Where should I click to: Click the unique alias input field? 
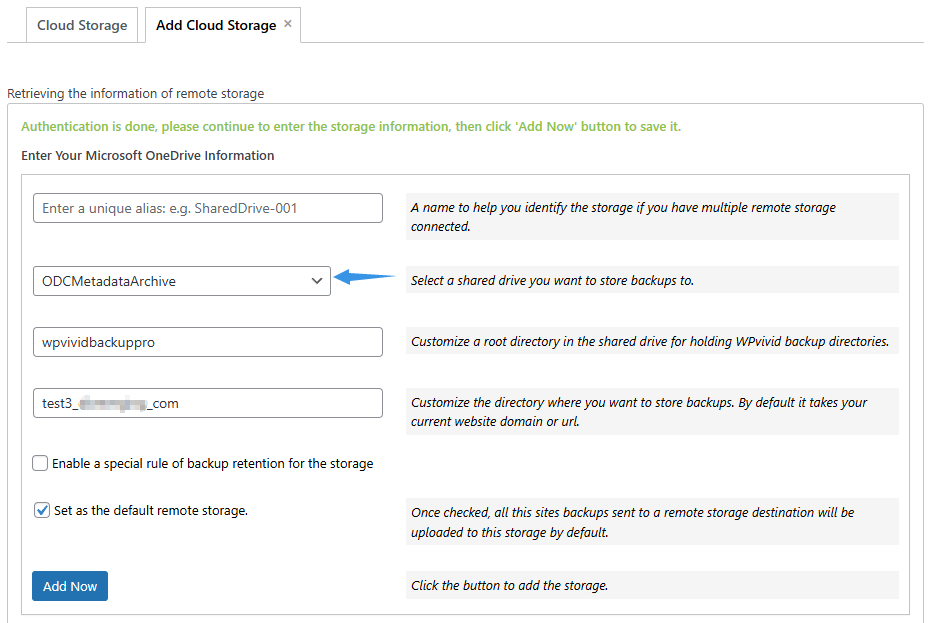pyautogui.click(x=207, y=208)
